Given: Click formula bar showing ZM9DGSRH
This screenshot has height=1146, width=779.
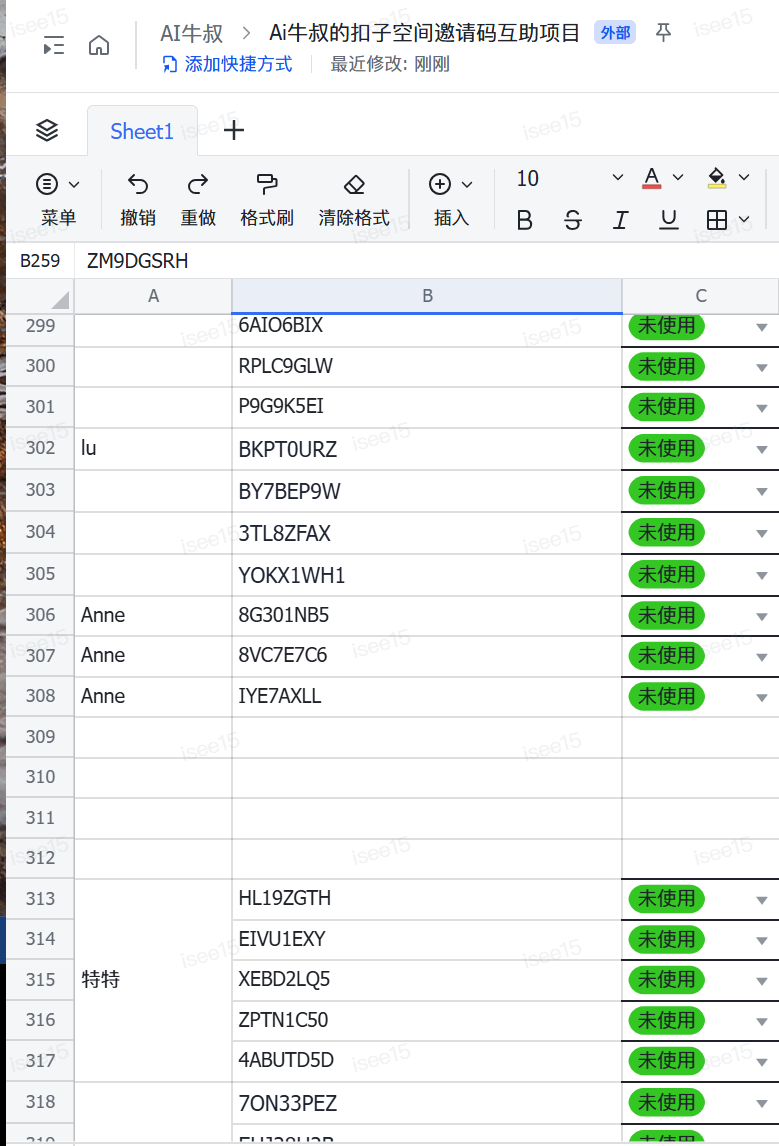Looking at the screenshot, I should pyautogui.click(x=428, y=261).
